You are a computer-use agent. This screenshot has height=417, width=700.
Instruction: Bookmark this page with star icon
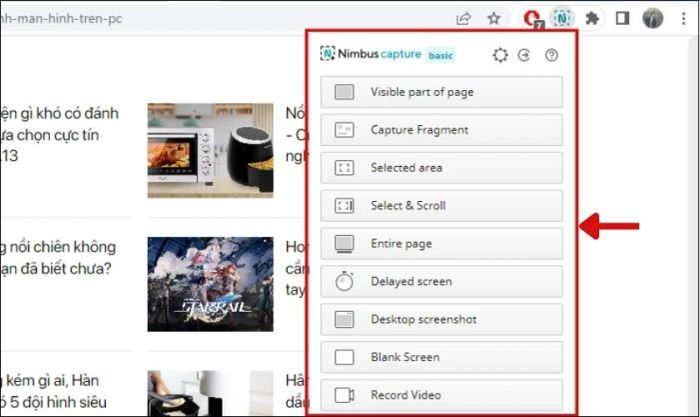click(x=494, y=18)
